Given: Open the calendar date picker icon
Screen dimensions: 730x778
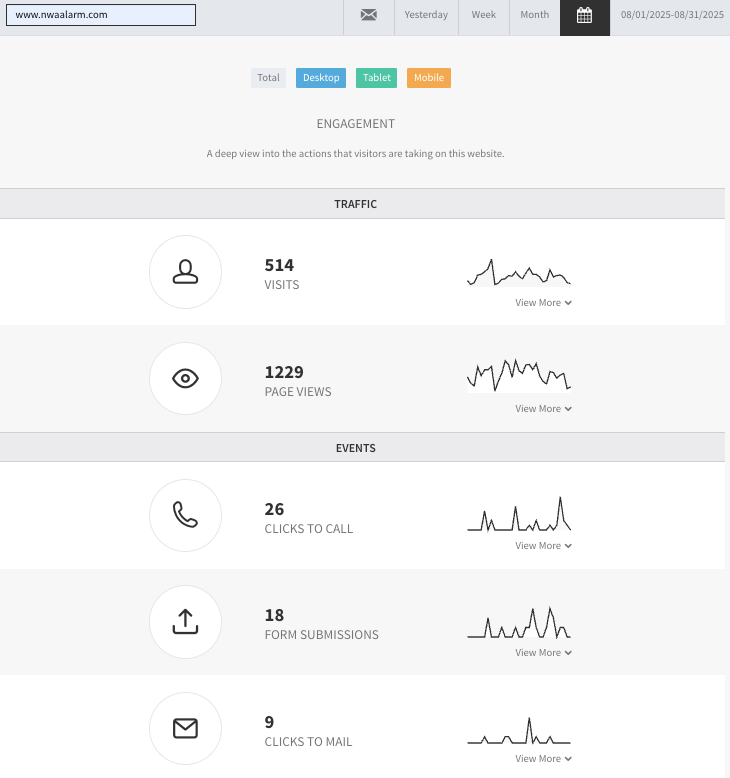Looking at the screenshot, I should tap(585, 15).
